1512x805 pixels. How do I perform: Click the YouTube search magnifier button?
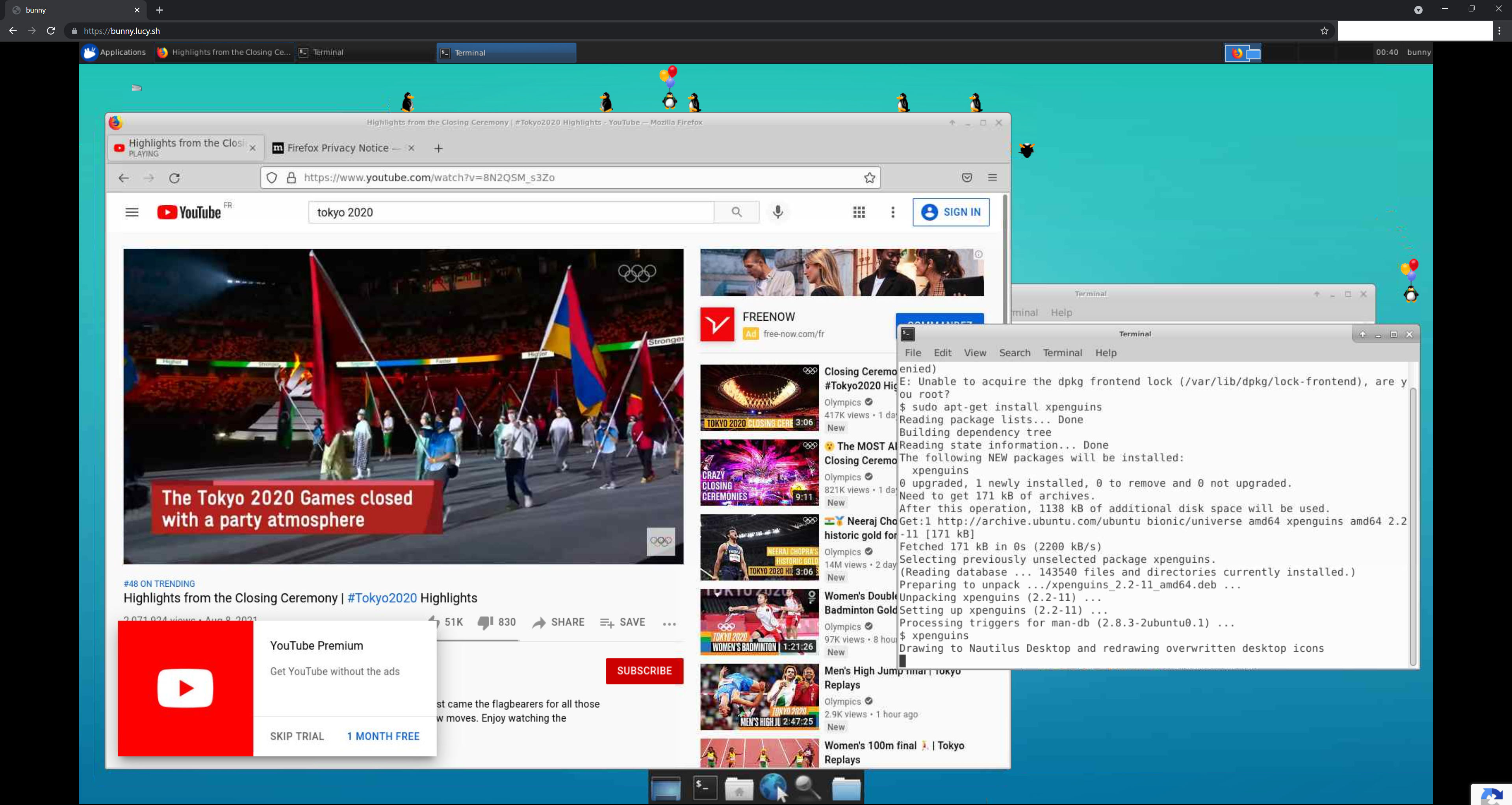click(737, 212)
